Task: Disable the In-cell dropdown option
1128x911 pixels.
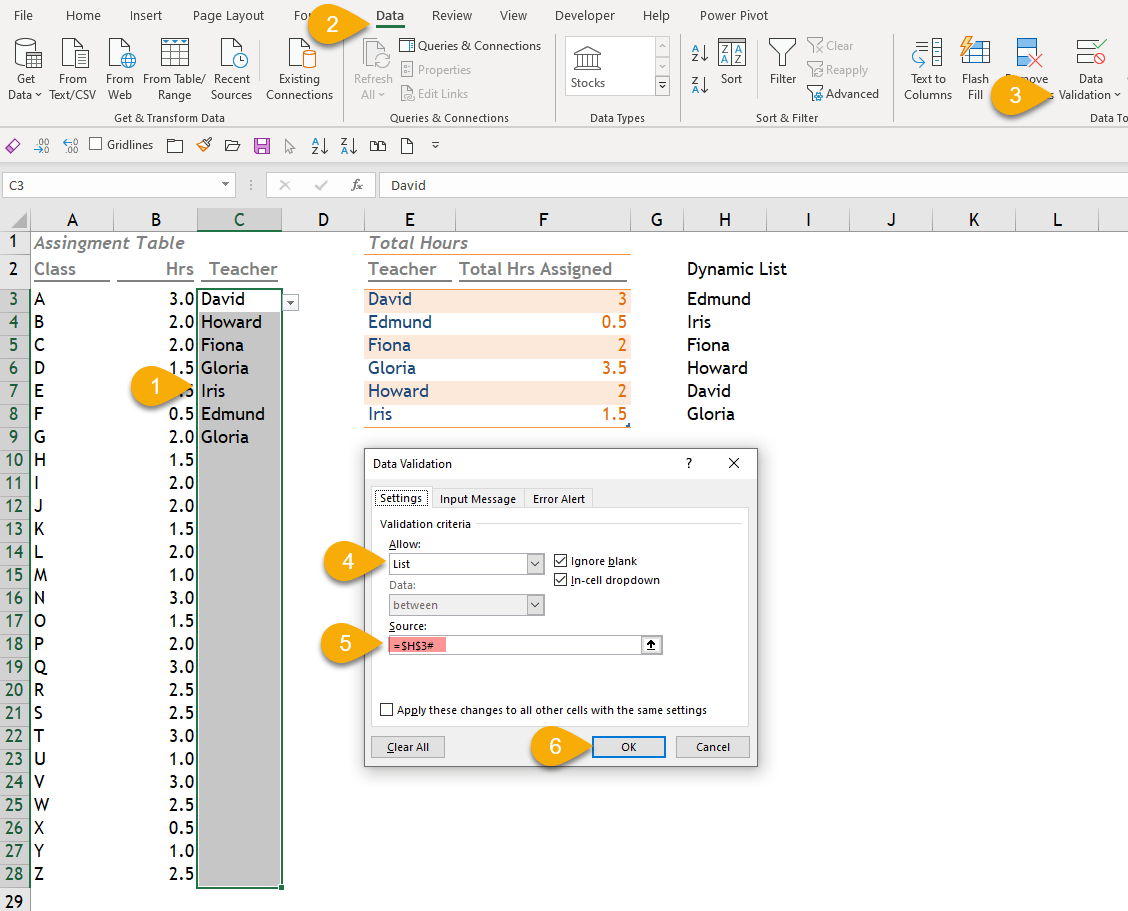Action: tap(560, 580)
